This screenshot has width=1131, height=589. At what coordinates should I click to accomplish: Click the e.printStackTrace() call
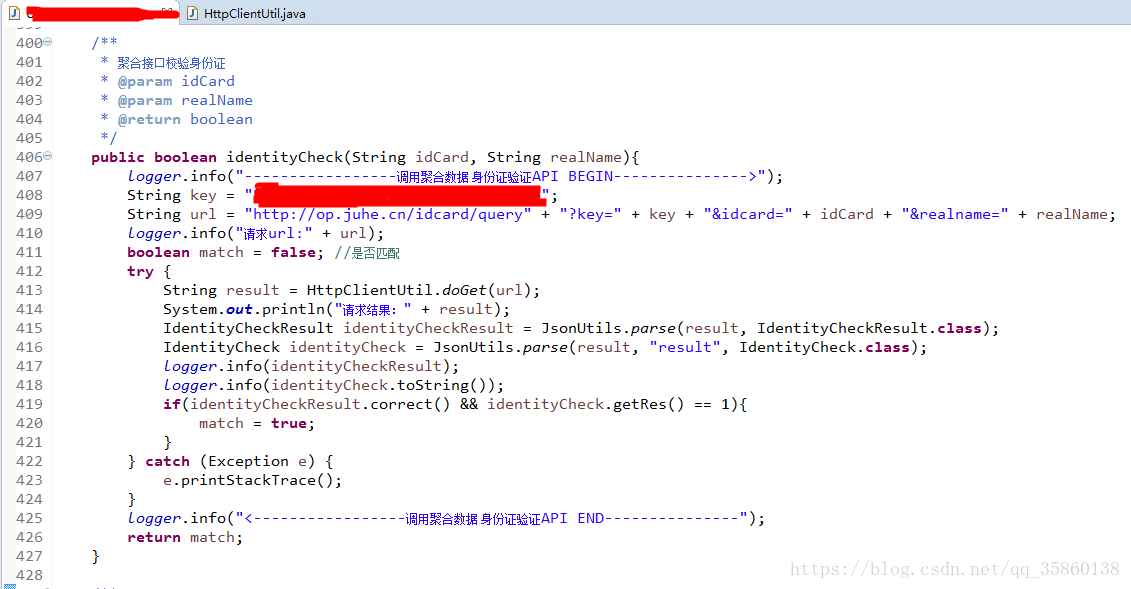coord(252,480)
